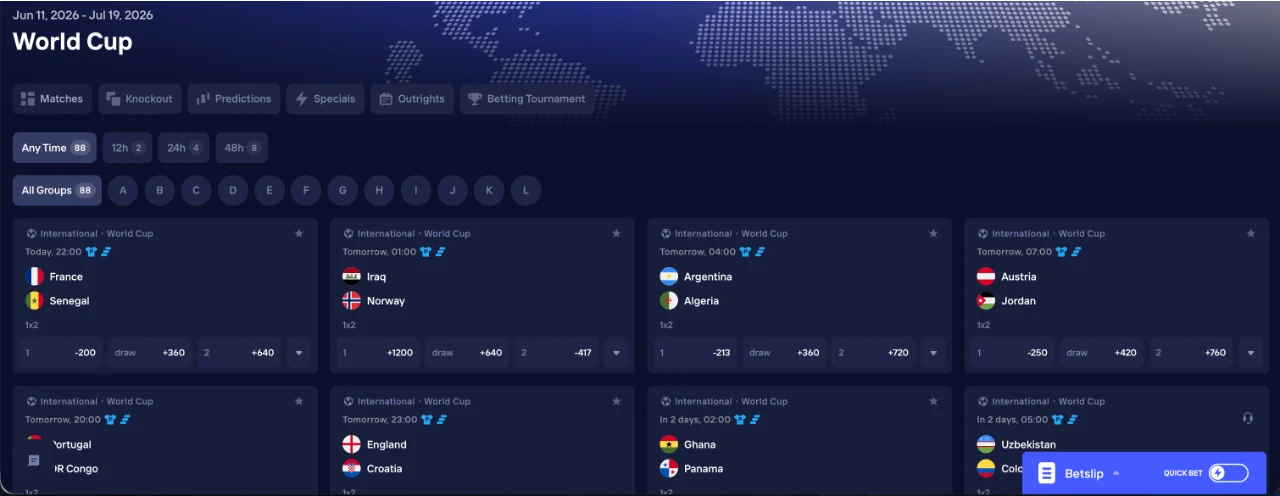Click the Ghana flag icon

point(669,444)
